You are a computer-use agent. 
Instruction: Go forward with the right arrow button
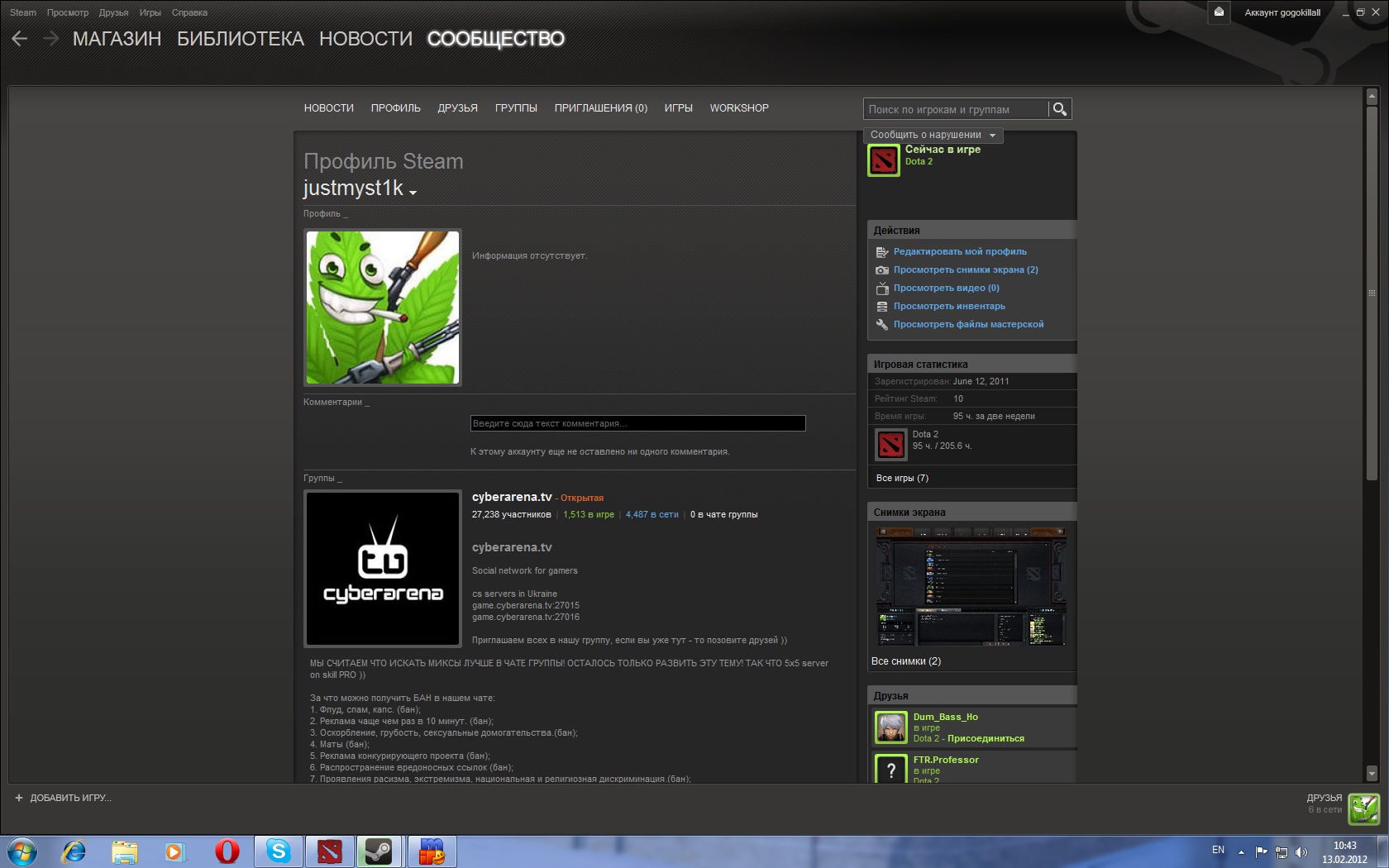(50, 39)
